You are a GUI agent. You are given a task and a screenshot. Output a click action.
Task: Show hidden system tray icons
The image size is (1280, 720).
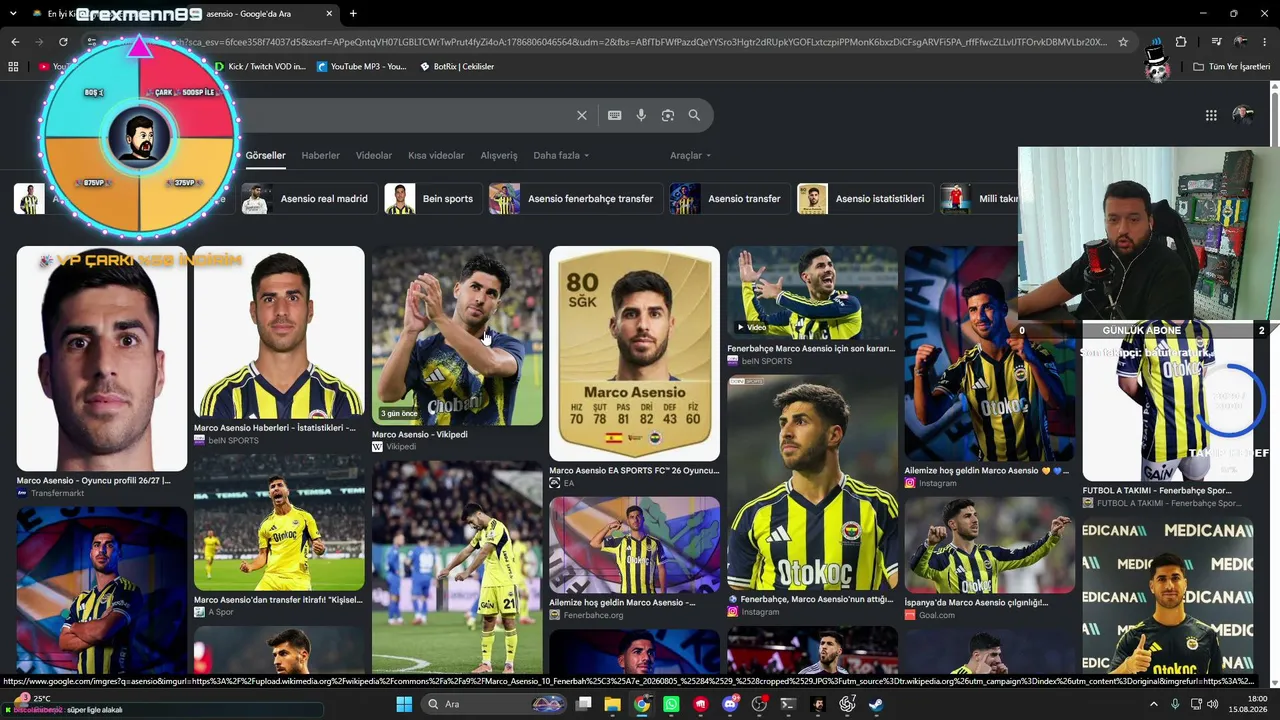1153,704
